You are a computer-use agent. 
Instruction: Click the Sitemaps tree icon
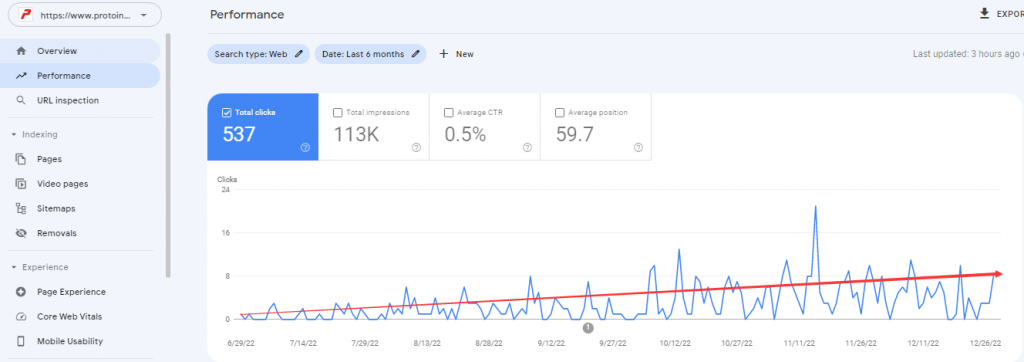click(x=22, y=208)
